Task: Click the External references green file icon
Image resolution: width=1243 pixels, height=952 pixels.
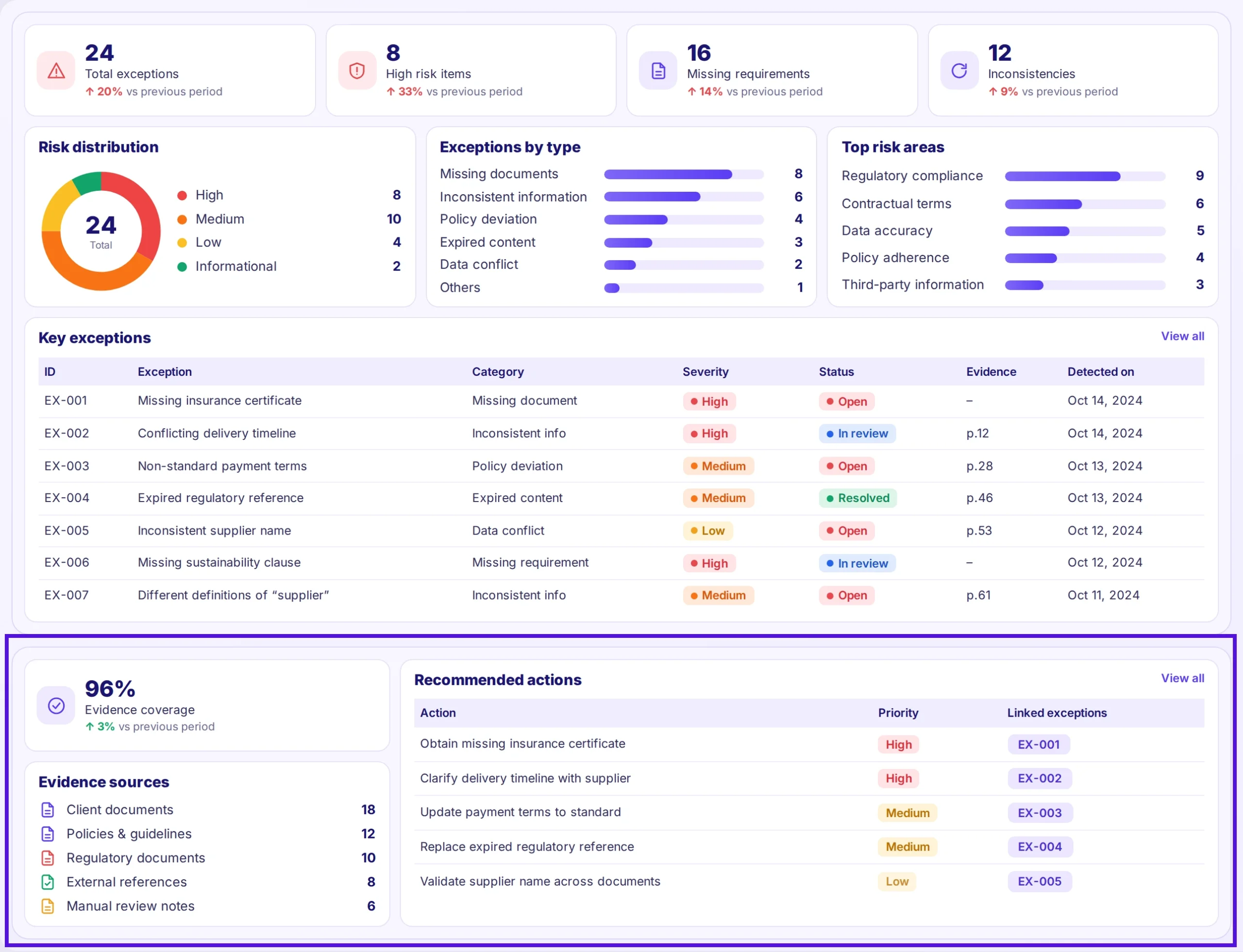Action: [48, 882]
